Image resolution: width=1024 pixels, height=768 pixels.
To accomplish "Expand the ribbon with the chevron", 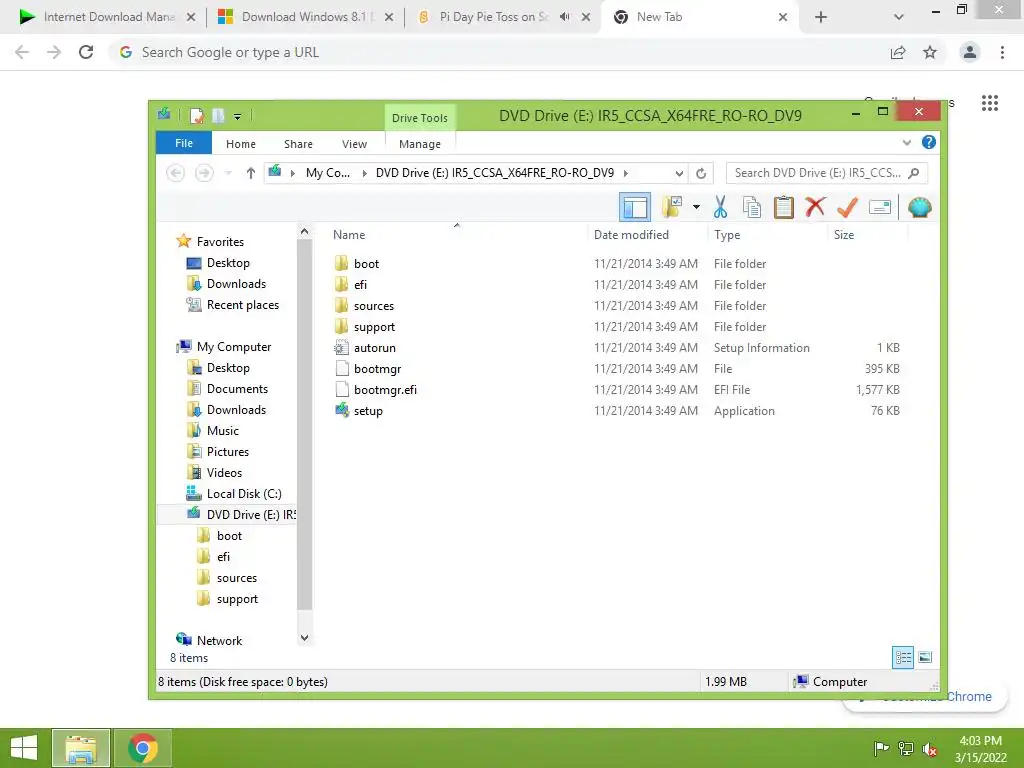I will tap(906, 142).
